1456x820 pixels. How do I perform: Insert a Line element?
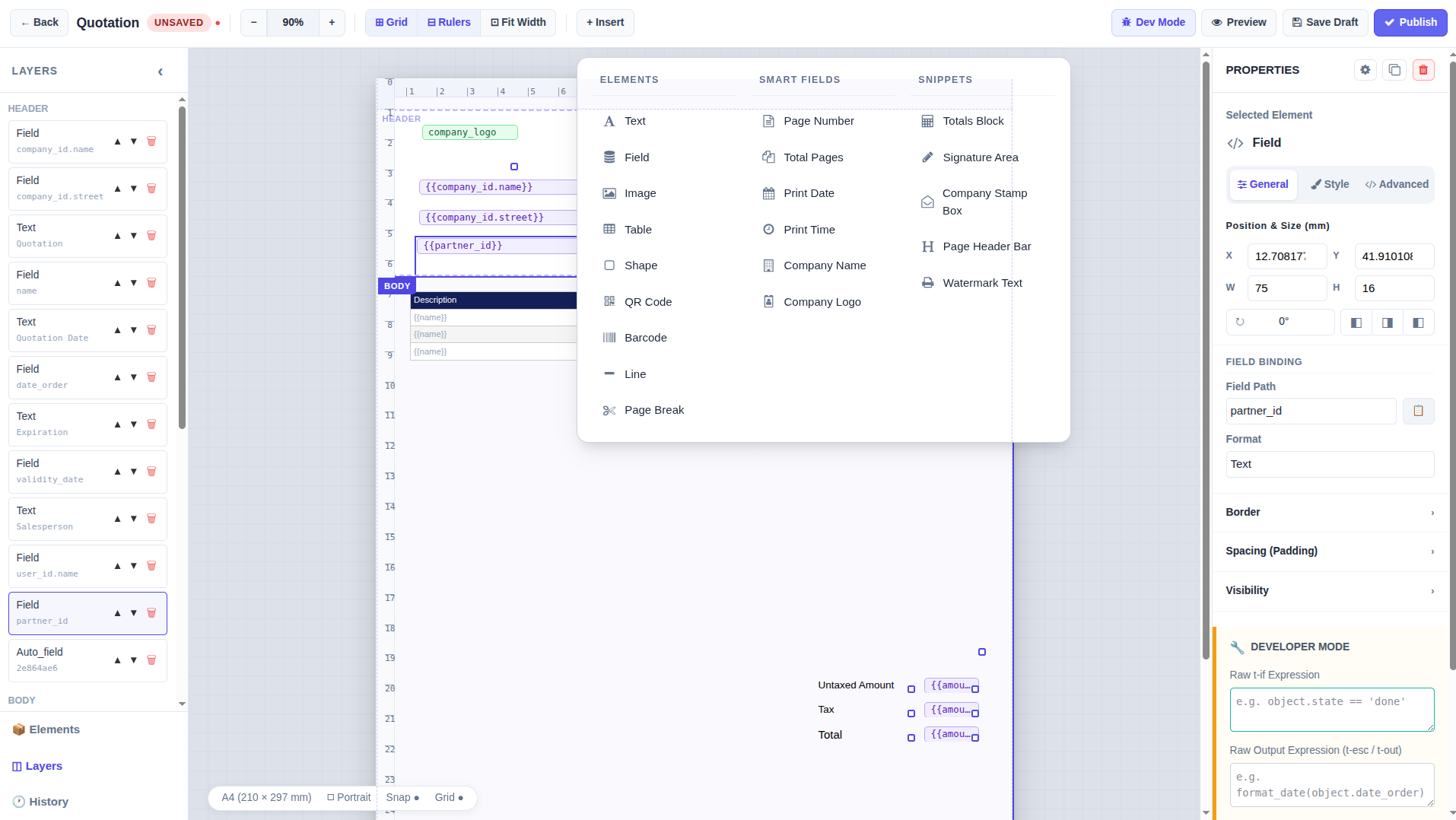point(625,374)
